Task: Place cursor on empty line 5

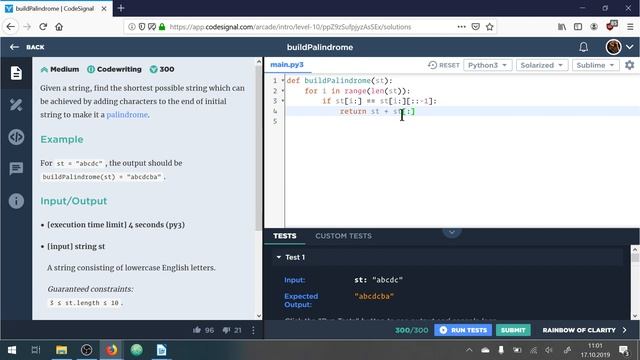Action: (462, 121)
